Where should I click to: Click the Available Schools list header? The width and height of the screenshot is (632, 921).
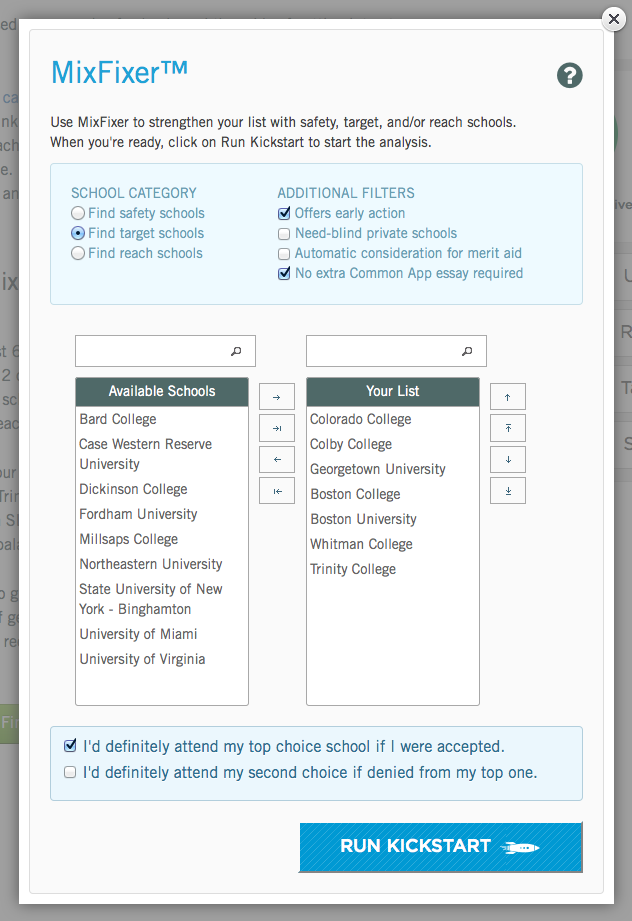click(162, 392)
